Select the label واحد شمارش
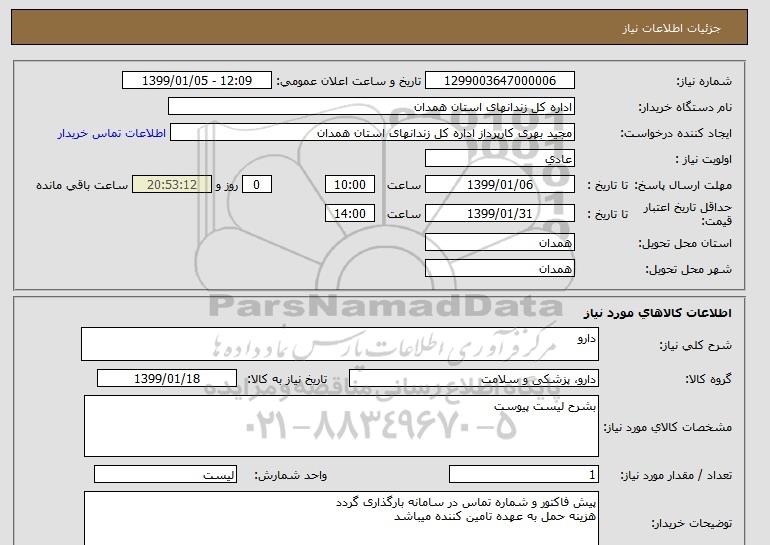This screenshot has width=770, height=545. click(x=291, y=476)
